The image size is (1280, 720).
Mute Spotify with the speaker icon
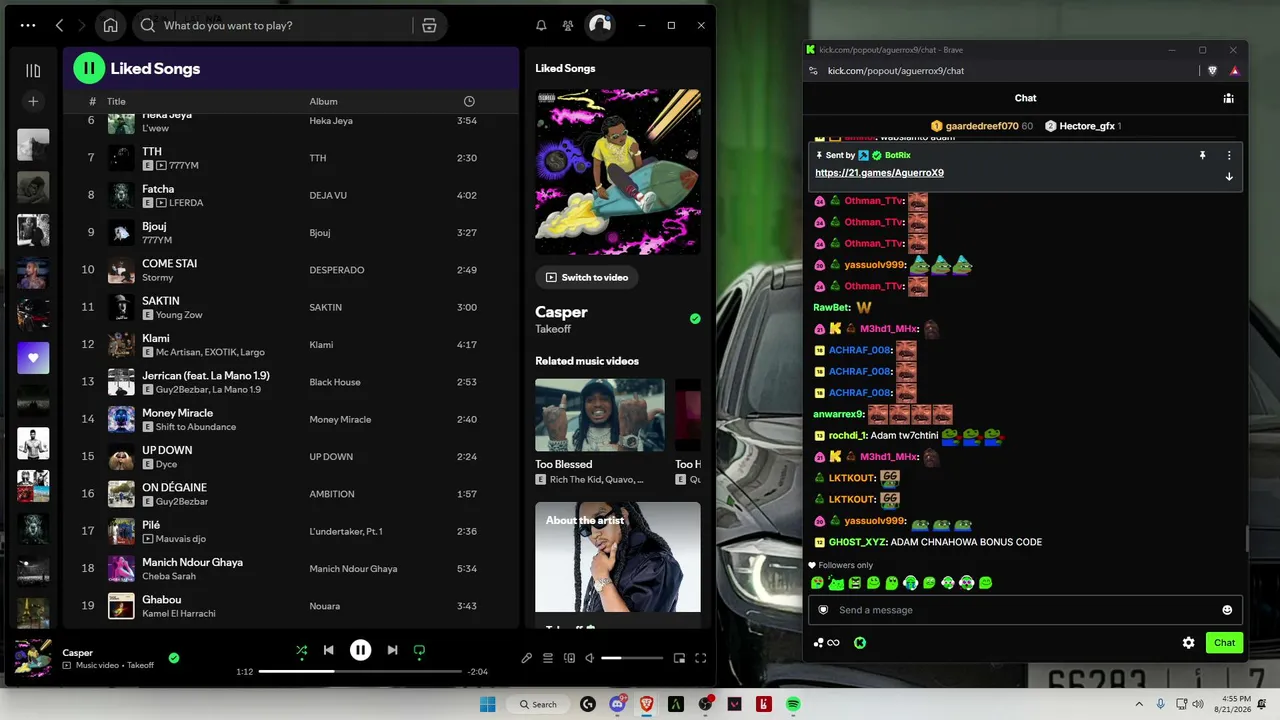coord(590,658)
